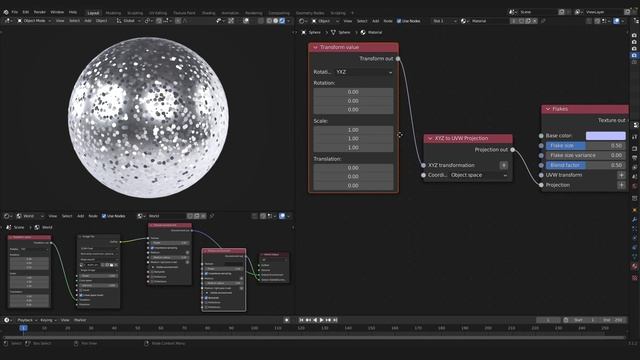The image size is (640, 360).
Task: Add a new workspace with the plus tab
Action: pos(352,13)
